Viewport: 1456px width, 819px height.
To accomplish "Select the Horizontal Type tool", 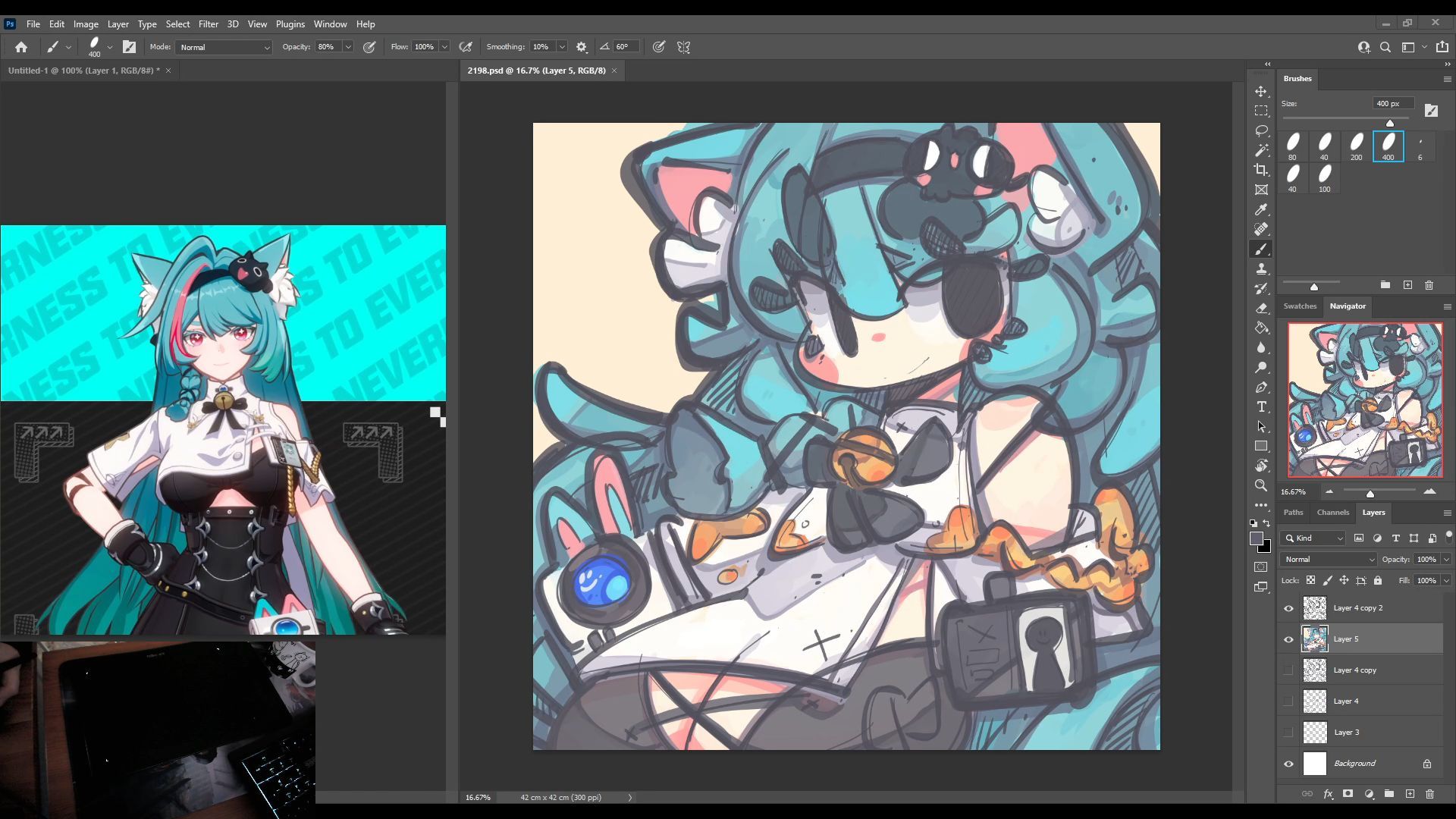I will 1261,407.
